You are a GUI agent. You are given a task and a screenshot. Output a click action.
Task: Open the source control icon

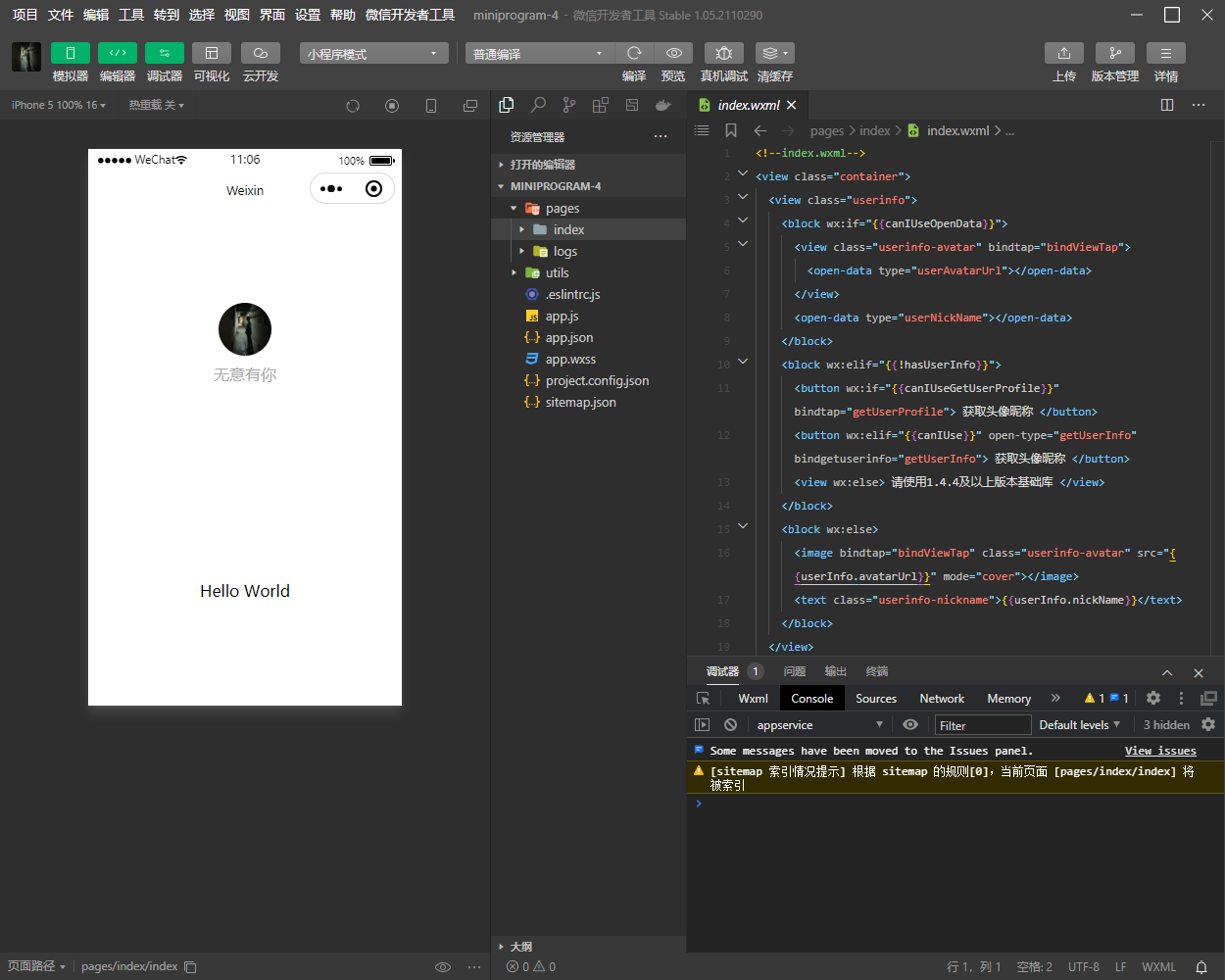click(569, 105)
